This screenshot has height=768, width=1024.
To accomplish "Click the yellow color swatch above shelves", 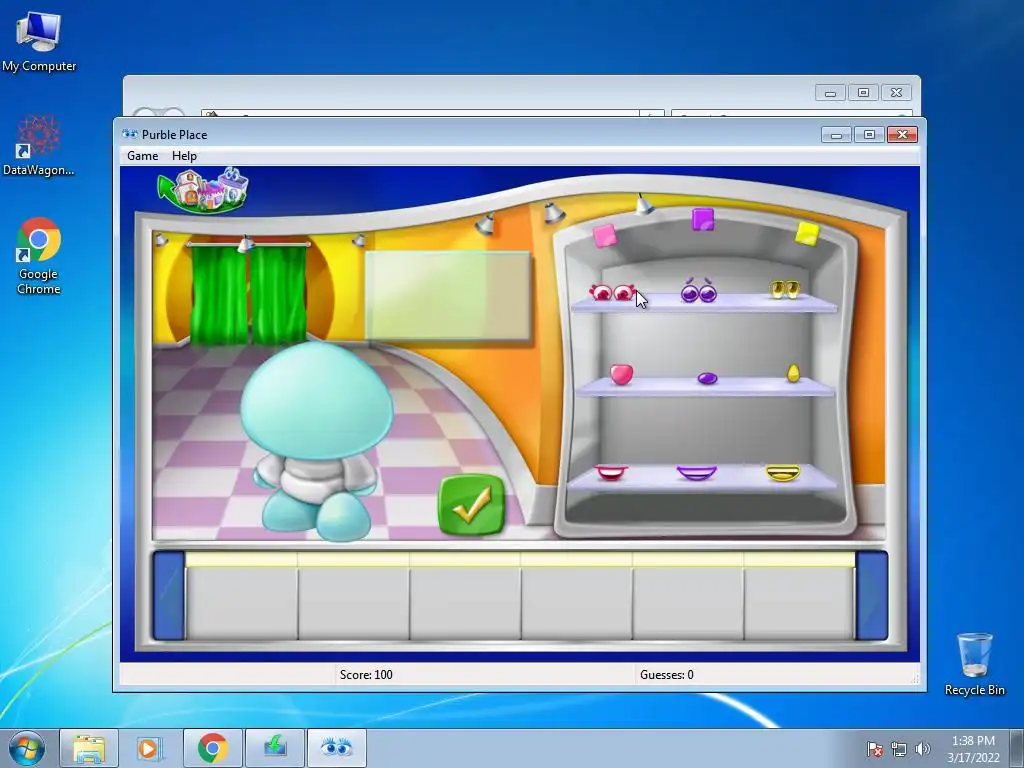I will (807, 233).
